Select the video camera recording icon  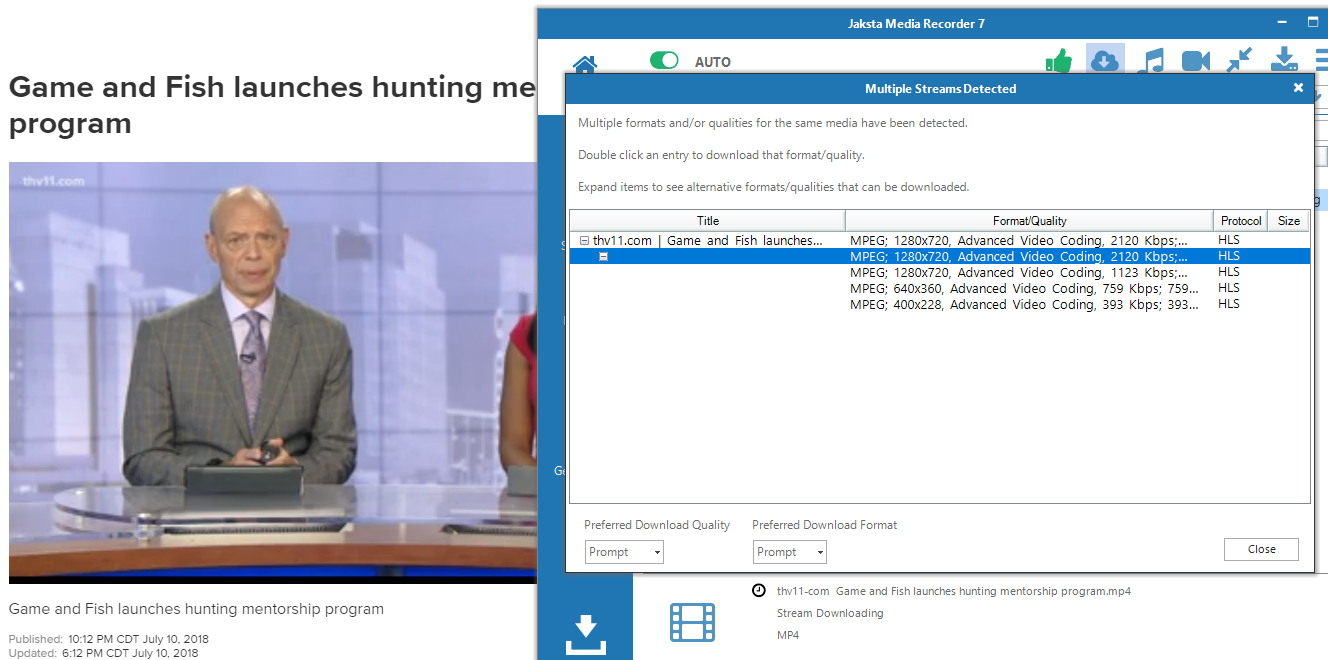pos(1196,61)
